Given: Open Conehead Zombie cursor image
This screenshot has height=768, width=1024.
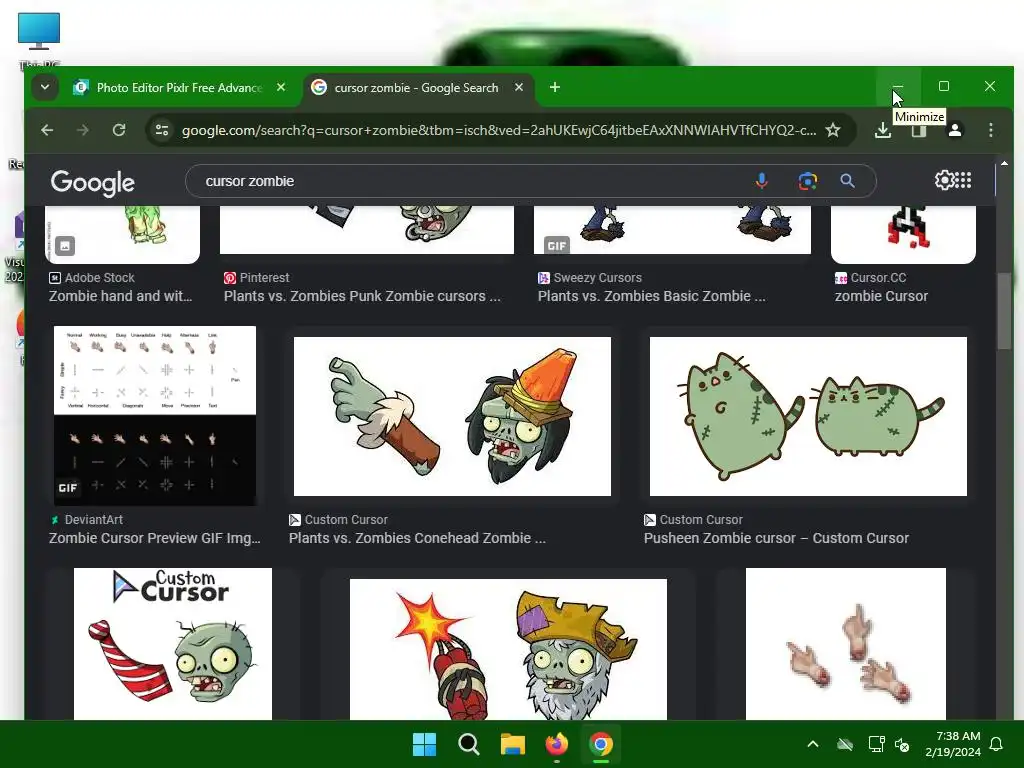Looking at the screenshot, I should point(452,416).
